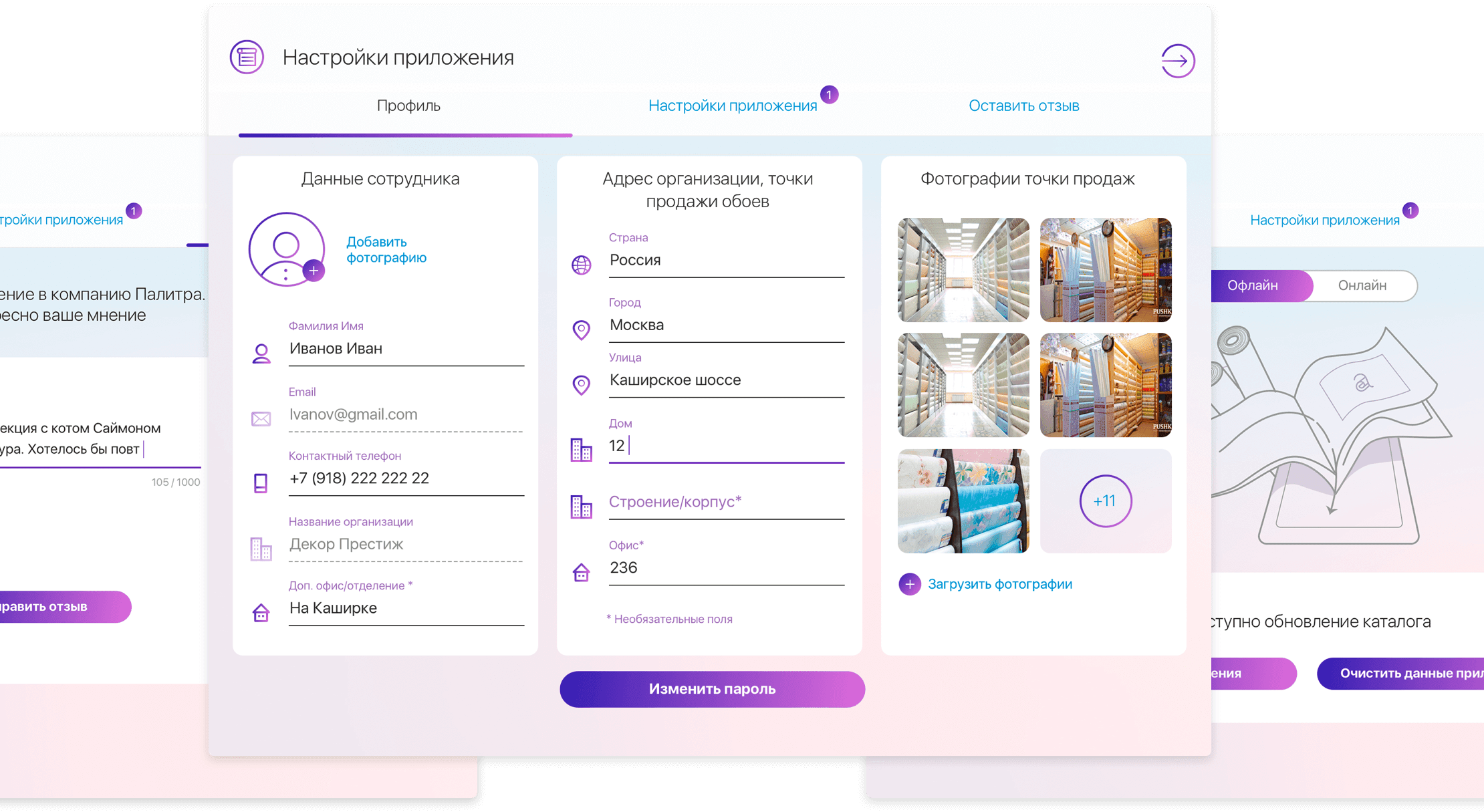Click the building icon beside Строение/корпус
Screen dimensions: 1484x812
pyautogui.click(x=582, y=507)
